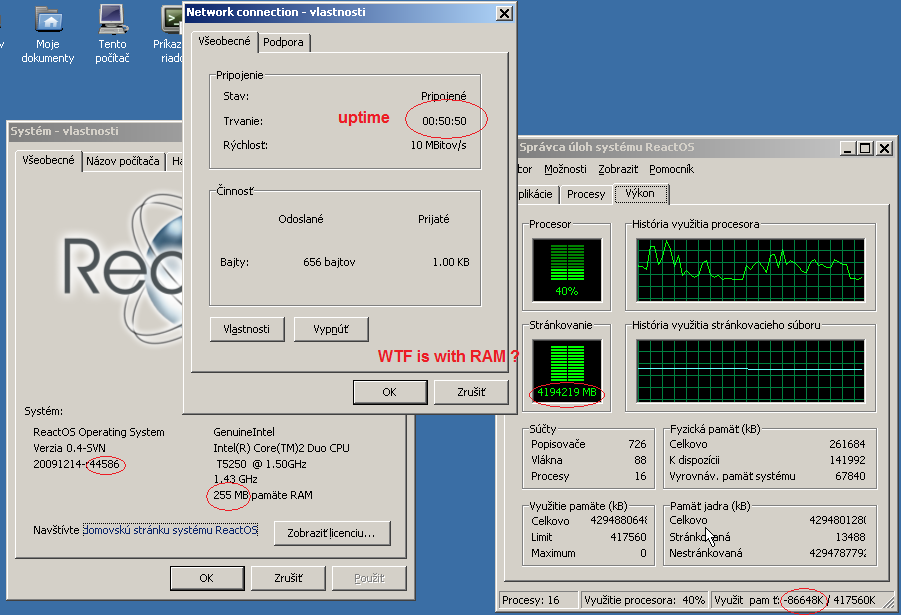
Task: Open the Možnosti menu
Action: tap(565, 170)
